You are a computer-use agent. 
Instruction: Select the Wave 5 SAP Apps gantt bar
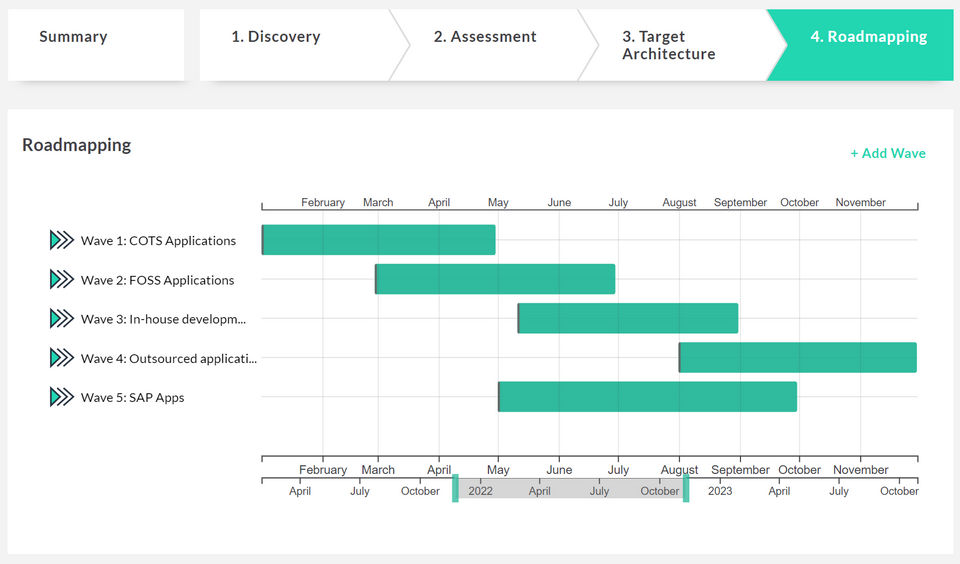pos(648,397)
